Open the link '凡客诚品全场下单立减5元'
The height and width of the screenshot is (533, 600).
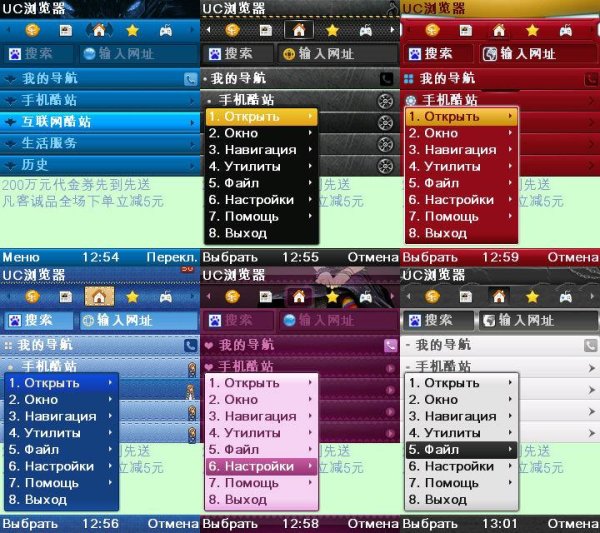click(x=83, y=201)
